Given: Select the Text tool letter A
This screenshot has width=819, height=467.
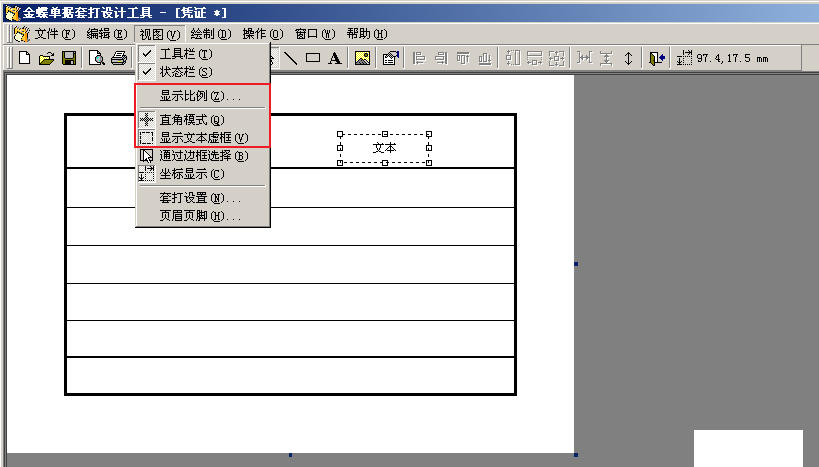Looking at the screenshot, I should tap(335, 58).
